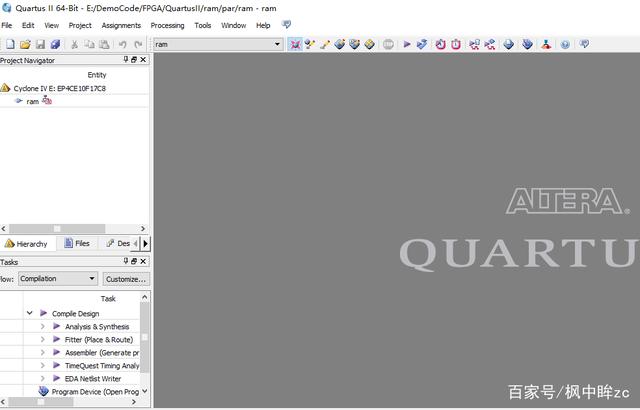The height and width of the screenshot is (410, 640).
Task: Select the Program Device task
Action: coord(95,392)
